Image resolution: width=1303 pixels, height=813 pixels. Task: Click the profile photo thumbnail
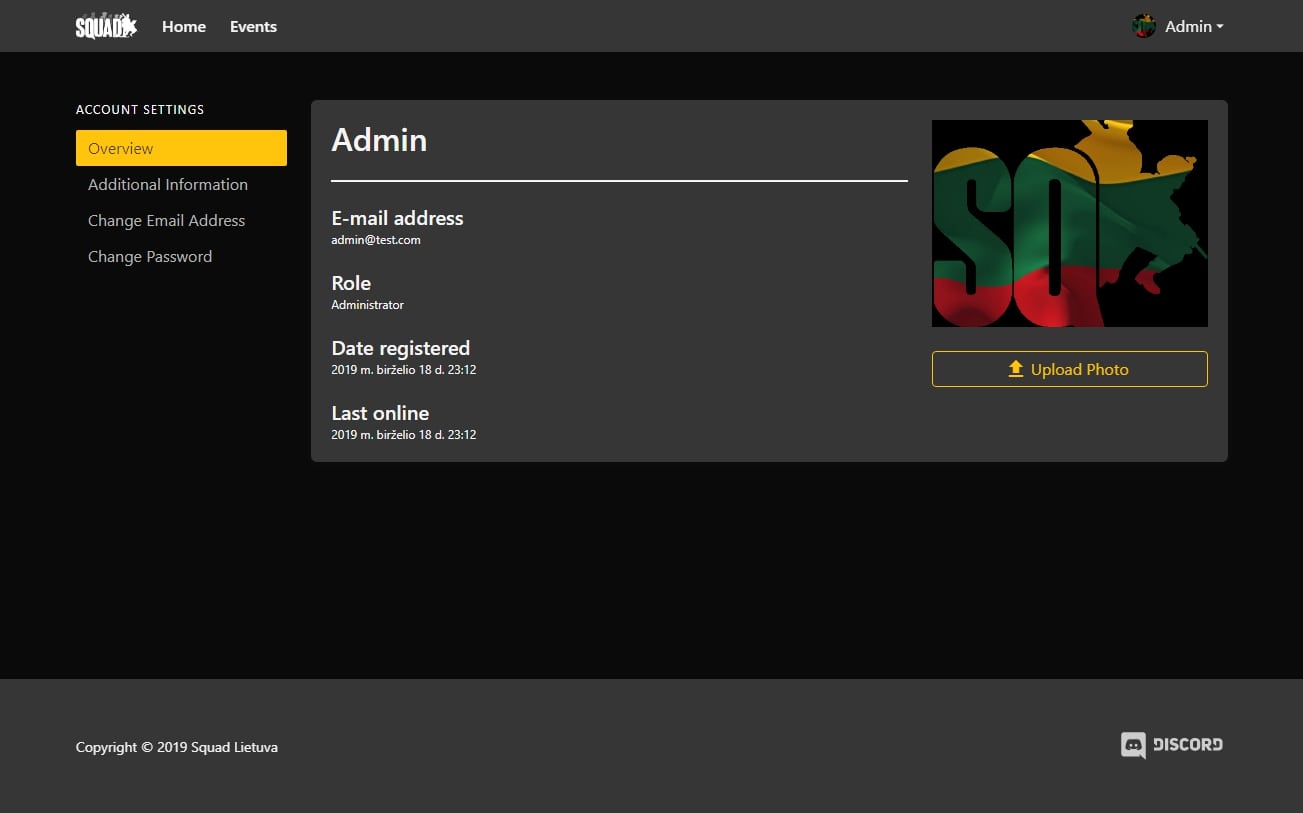pos(1070,223)
